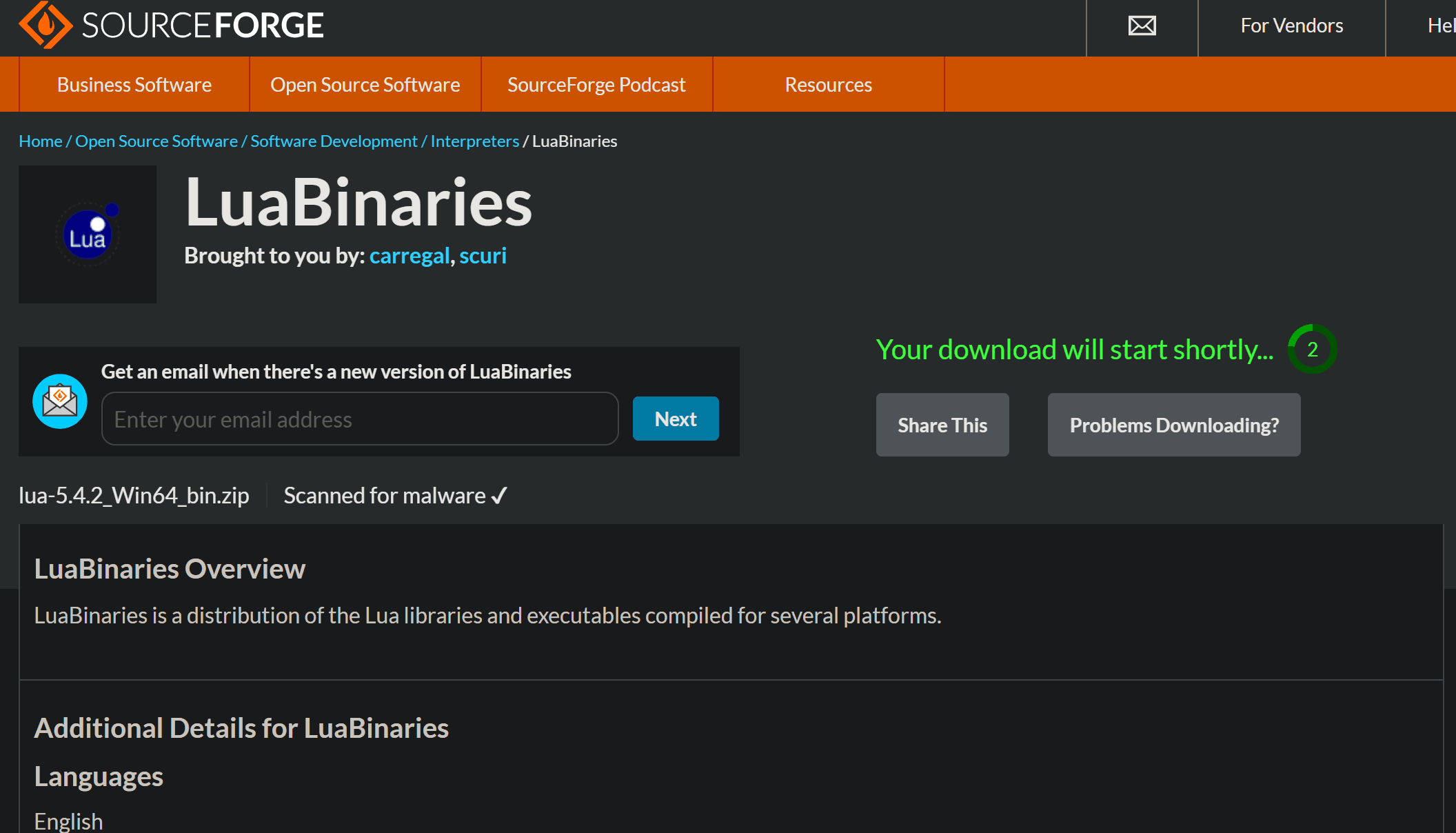Image resolution: width=1456 pixels, height=833 pixels.
Task: Open the Interpreters breadcrumb category
Action: [x=474, y=141]
